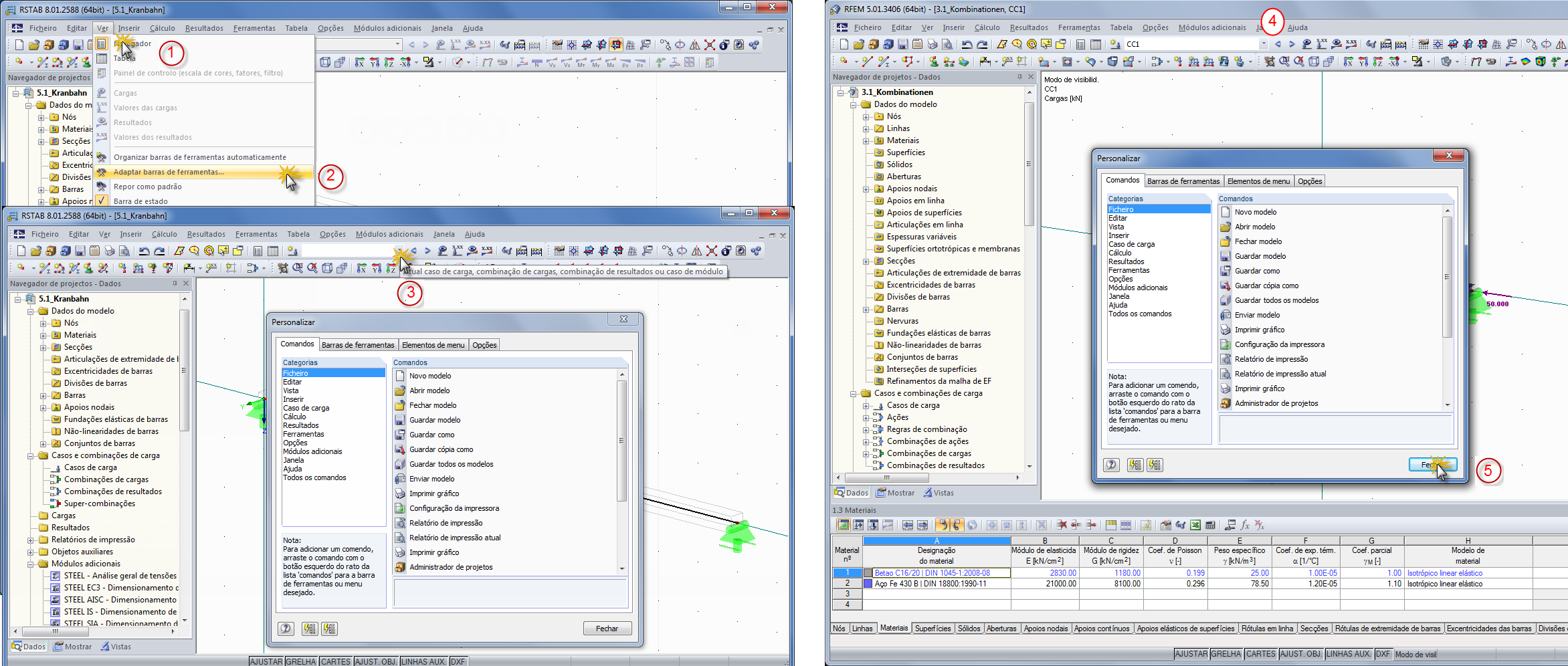Click the Undo icon in RFEM toolbar

click(x=967, y=44)
